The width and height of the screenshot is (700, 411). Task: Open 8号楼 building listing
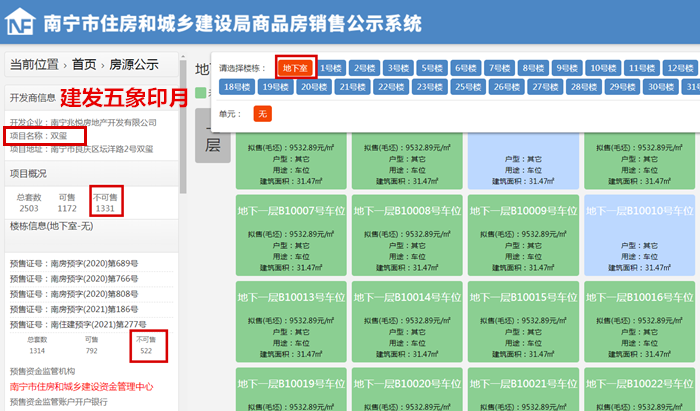pos(533,68)
